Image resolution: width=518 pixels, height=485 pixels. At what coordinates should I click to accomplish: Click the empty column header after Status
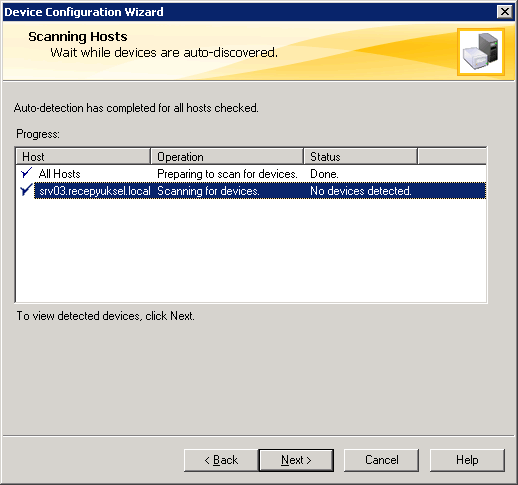click(x=452, y=156)
